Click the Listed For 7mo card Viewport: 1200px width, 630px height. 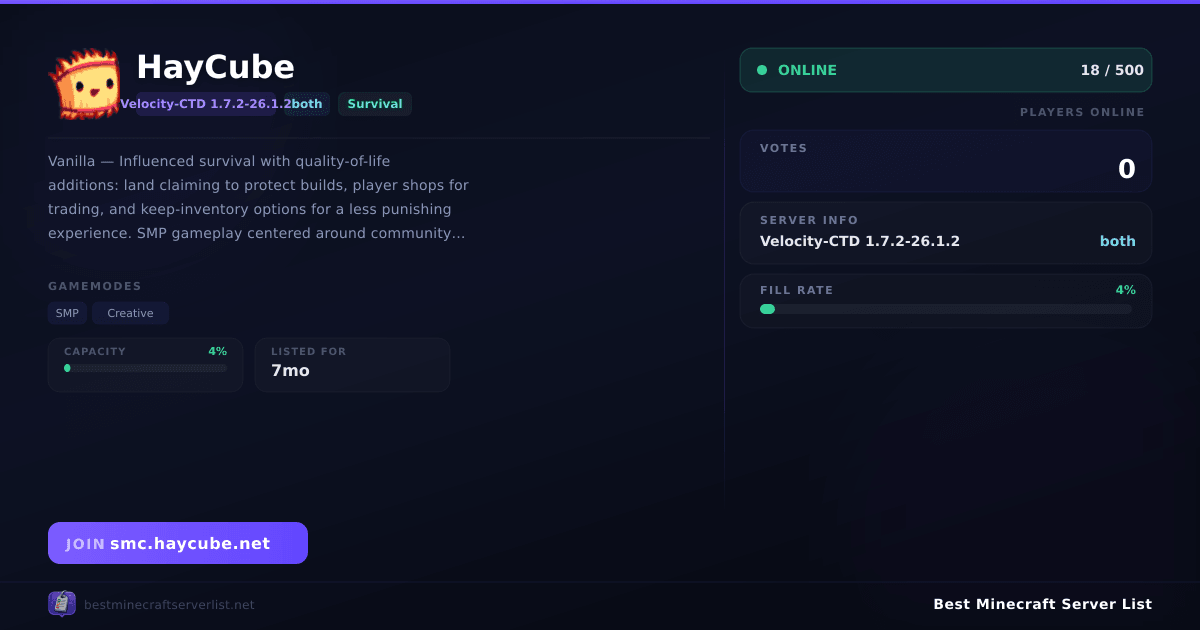[352, 364]
